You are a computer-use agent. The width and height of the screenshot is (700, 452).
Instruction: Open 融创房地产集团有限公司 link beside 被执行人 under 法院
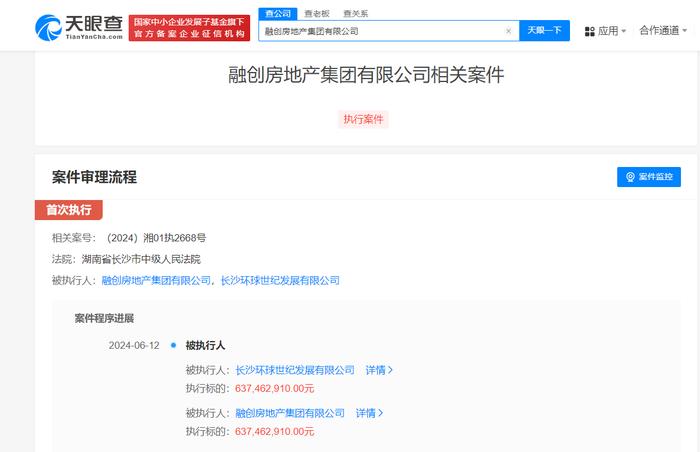point(156,280)
